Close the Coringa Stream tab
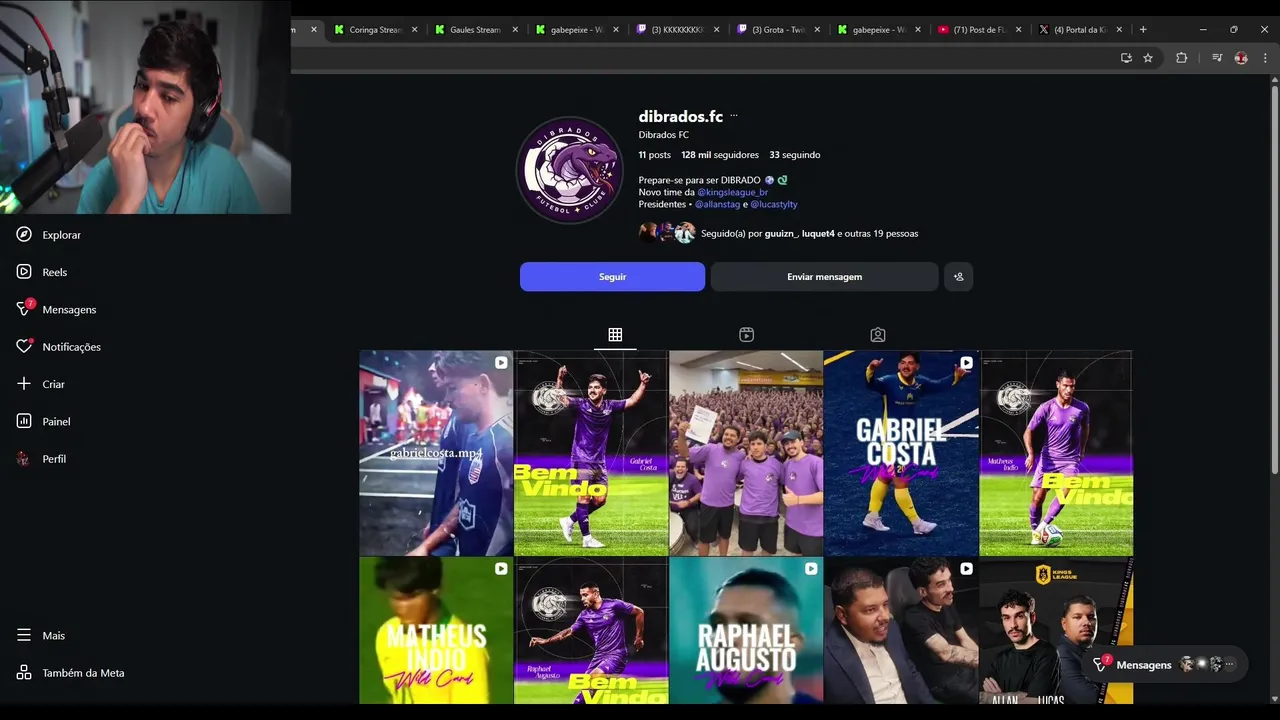 point(414,30)
